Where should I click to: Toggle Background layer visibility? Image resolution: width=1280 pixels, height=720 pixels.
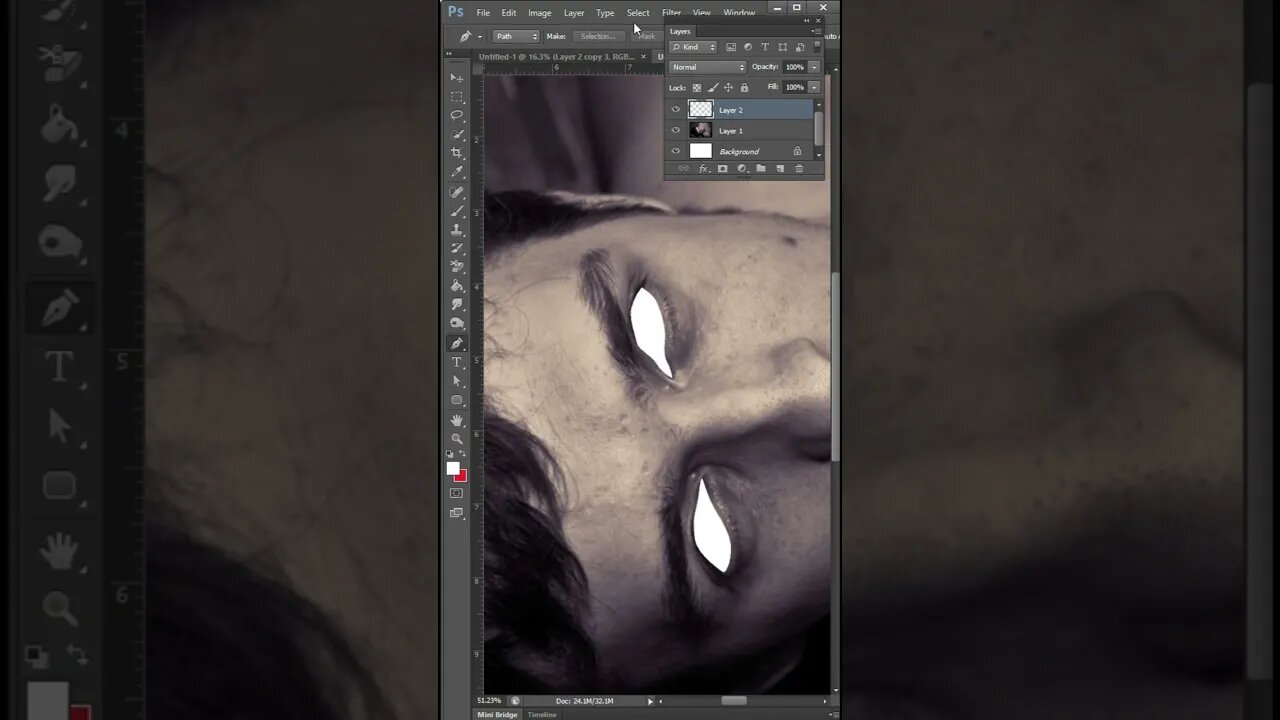coord(676,151)
